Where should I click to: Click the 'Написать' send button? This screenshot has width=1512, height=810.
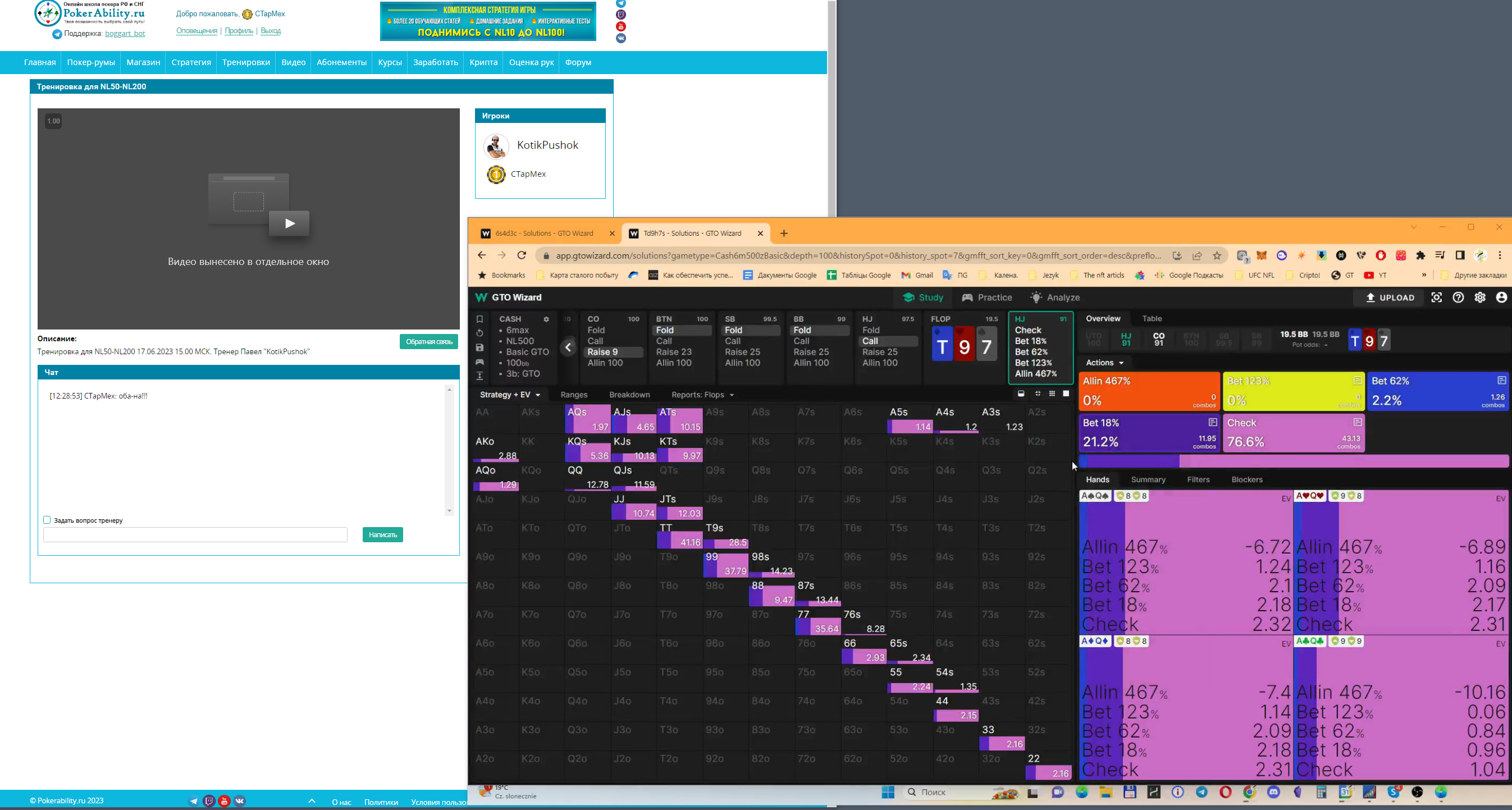point(383,535)
